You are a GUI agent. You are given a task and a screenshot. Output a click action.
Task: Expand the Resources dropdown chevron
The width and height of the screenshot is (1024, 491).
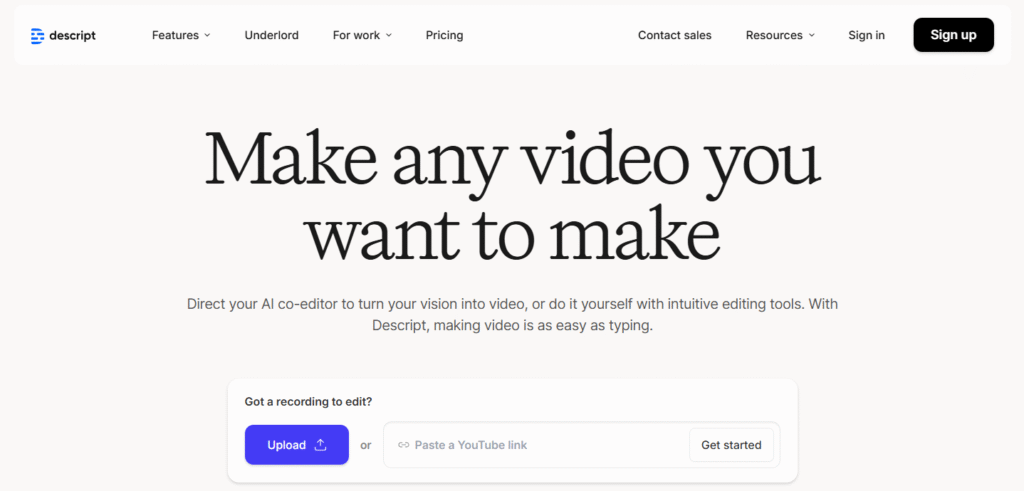point(812,35)
